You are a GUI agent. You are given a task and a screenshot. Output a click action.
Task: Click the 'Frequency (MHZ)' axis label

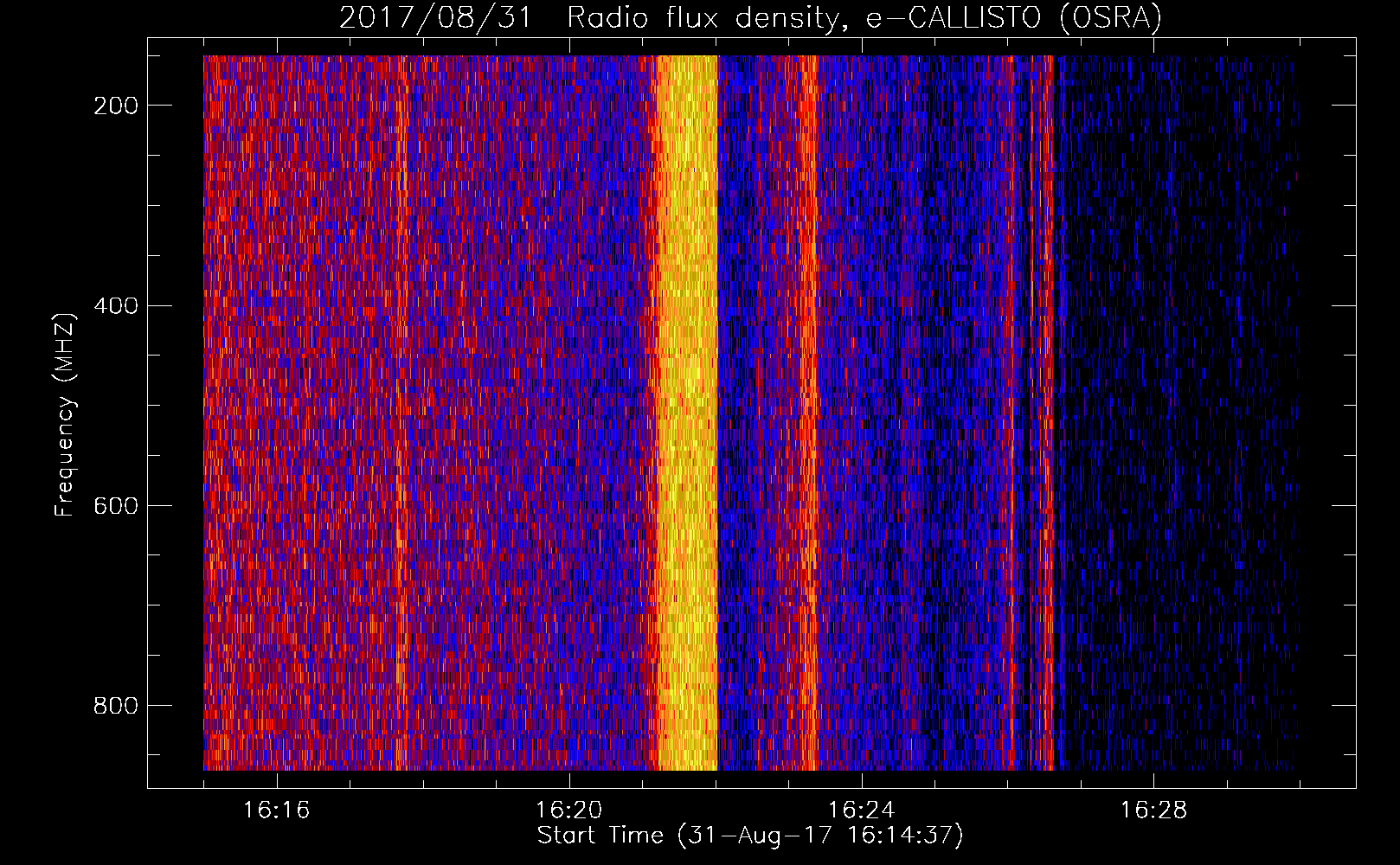pyautogui.click(x=65, y=414)
